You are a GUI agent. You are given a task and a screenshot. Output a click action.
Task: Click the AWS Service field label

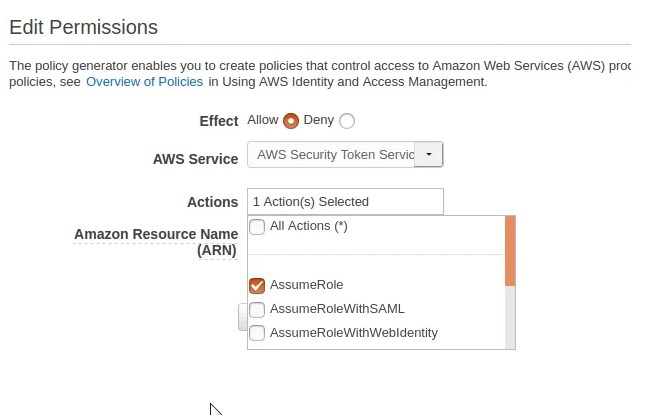(x=195, y=159)
